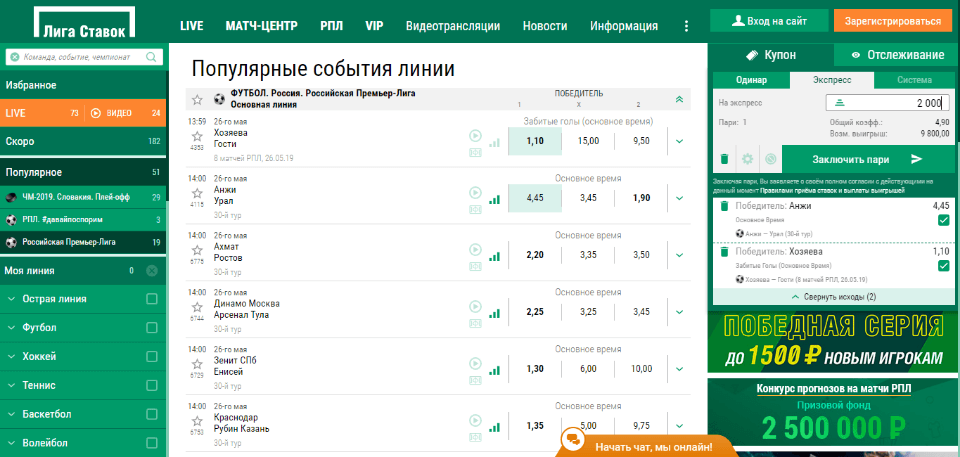This screenshot has width=960, height=457.
Task: Open the three-dot more menu in header
Action: [686, 26]
